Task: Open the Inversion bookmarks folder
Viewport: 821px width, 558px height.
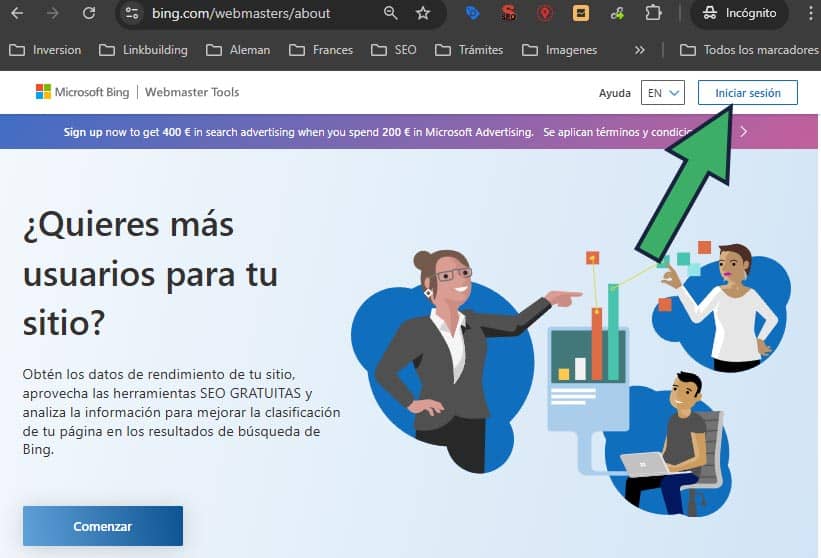Action: (x=46, y=50)
